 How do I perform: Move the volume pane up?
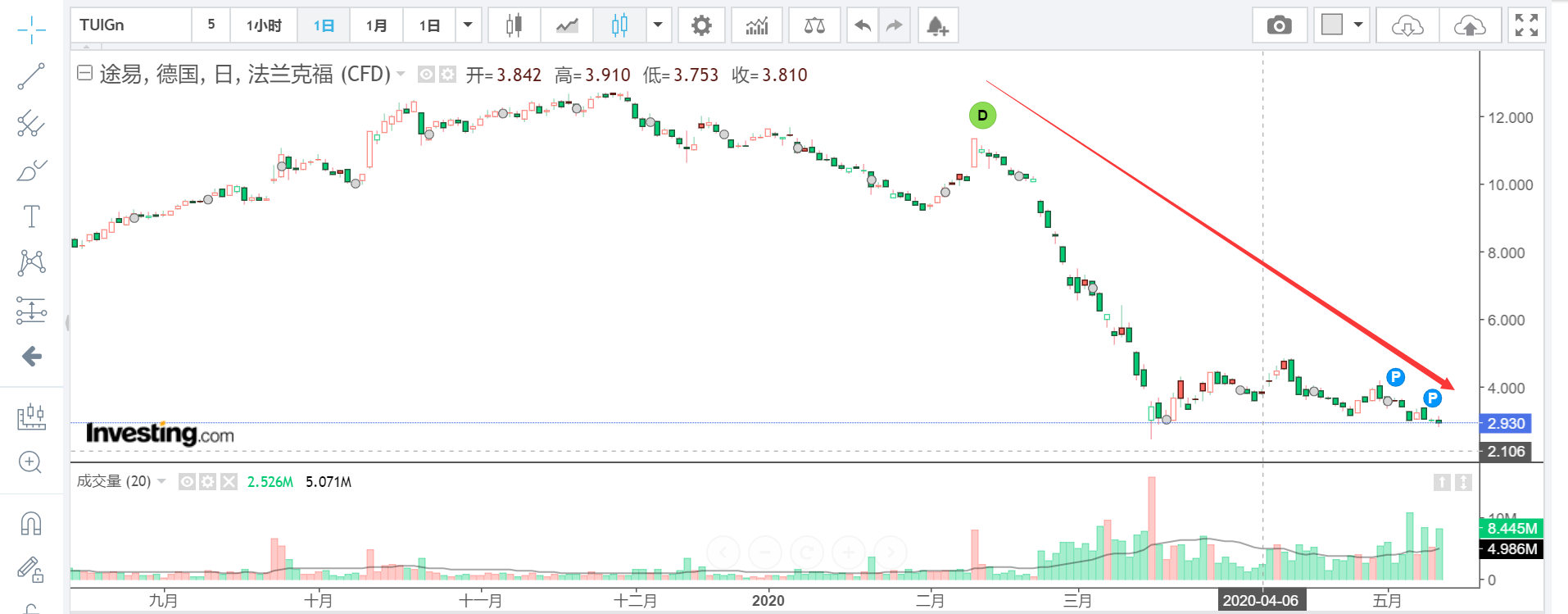tap(1442, 482)
